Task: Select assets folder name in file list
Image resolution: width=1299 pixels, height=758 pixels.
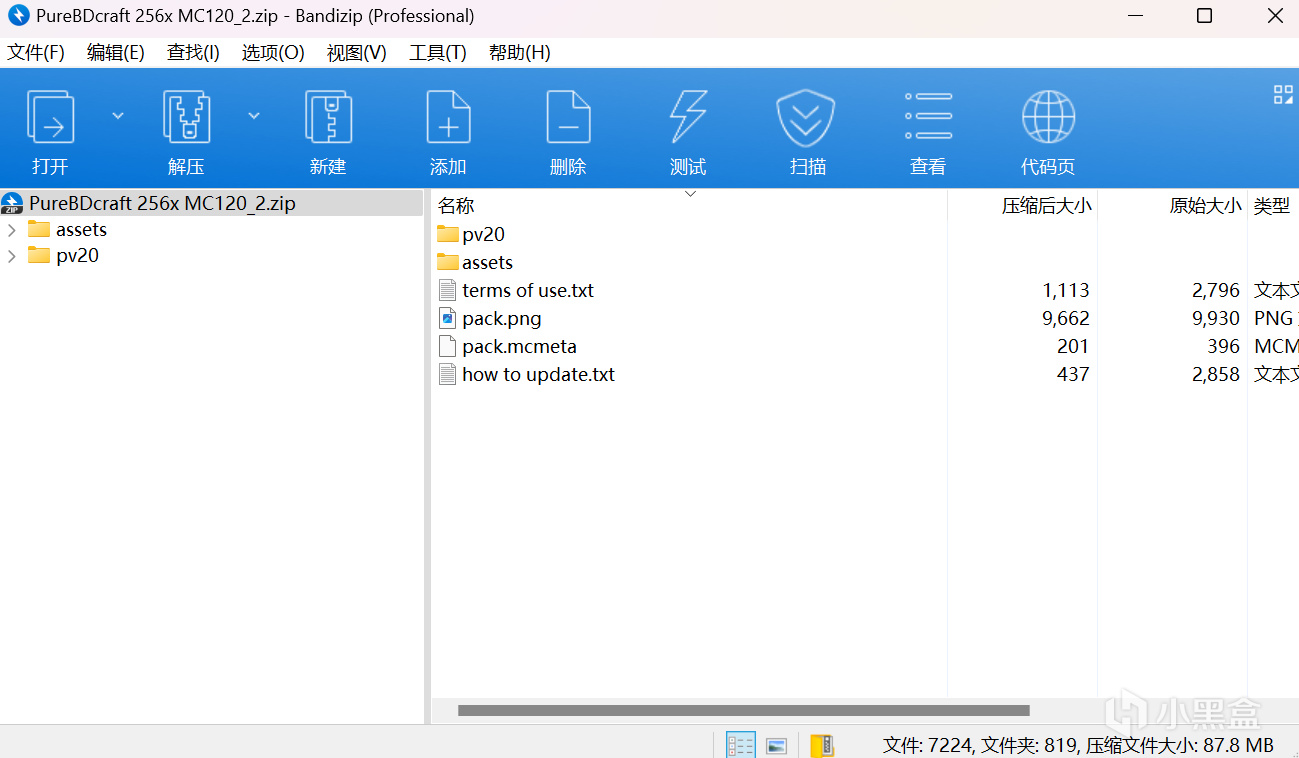Action: pyautogui.click(x=487, y=263)
